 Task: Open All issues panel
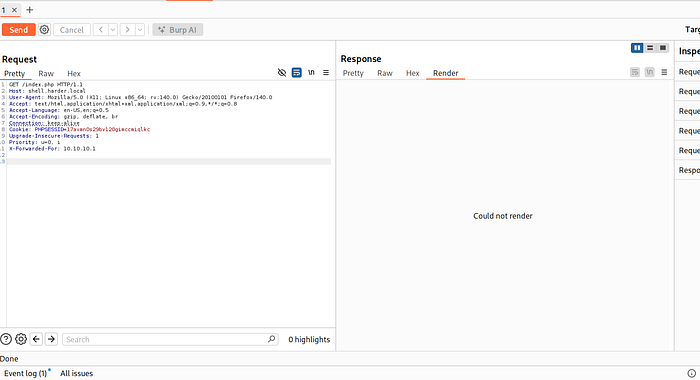tap(76, 374)
